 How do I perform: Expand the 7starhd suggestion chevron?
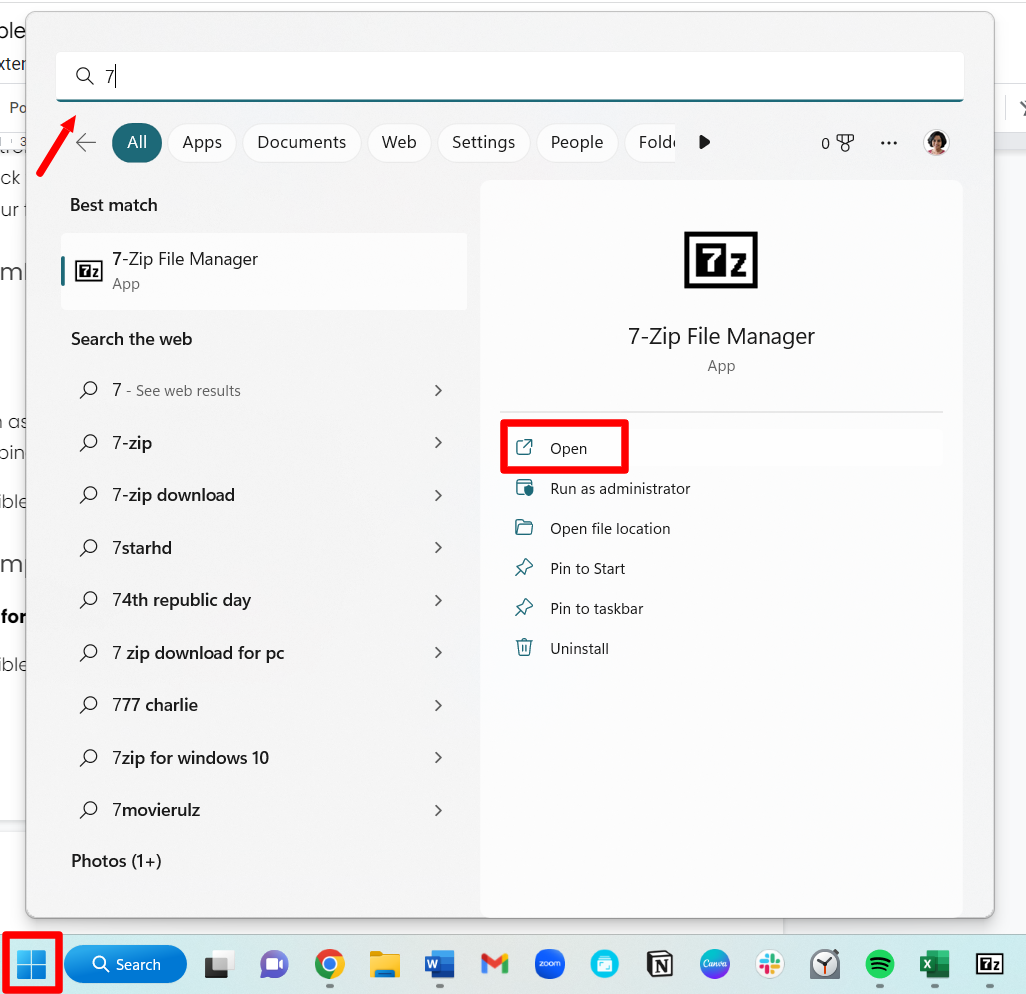pyautogui.click(x=438, y=548)
